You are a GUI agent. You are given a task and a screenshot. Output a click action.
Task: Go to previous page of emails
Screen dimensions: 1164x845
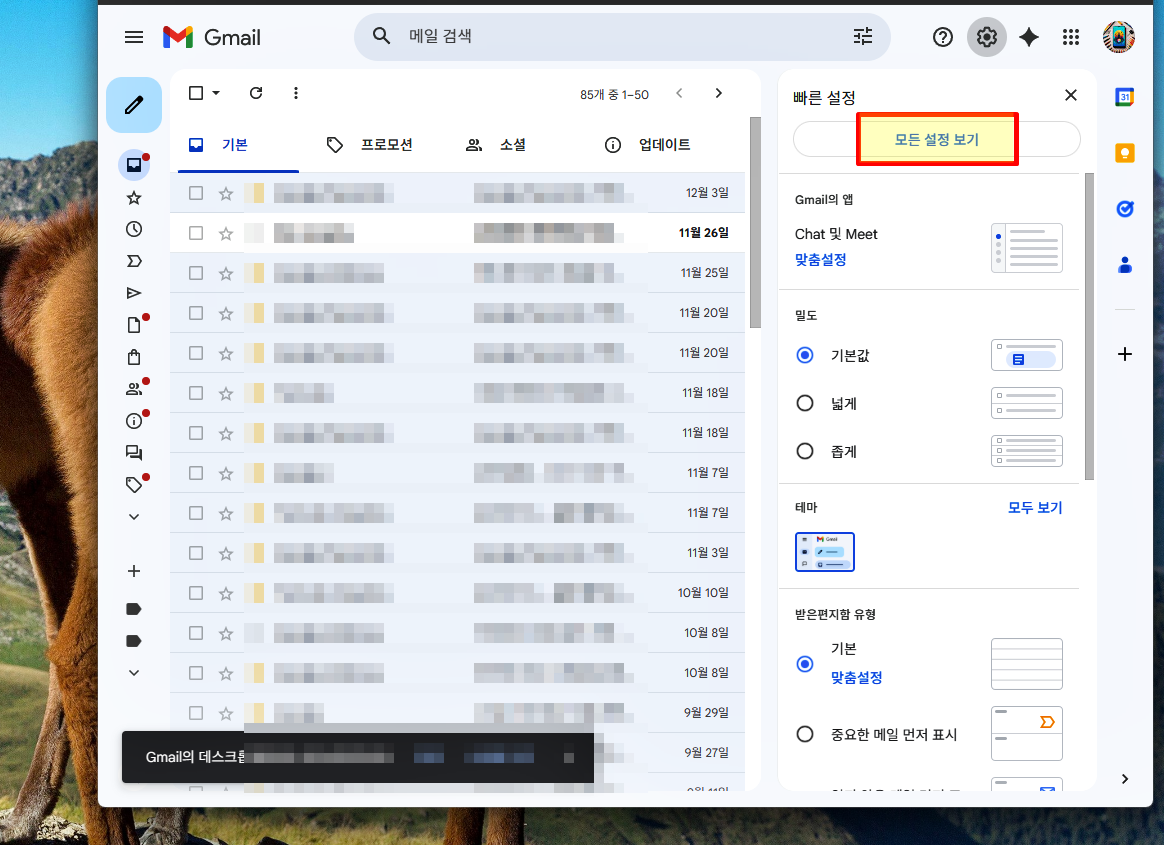click(679, 93)
